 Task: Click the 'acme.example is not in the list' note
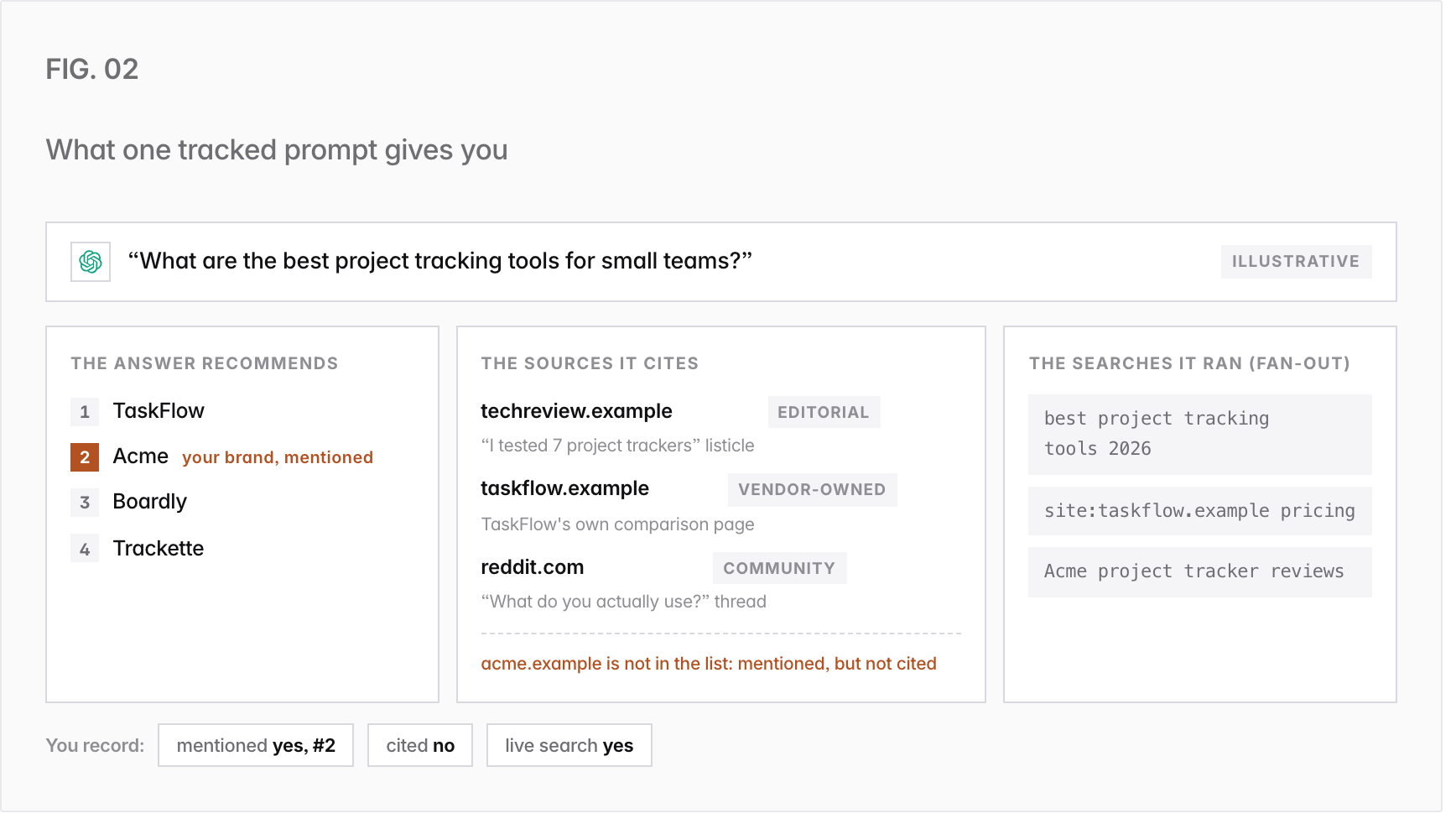(x=709, y=664)
